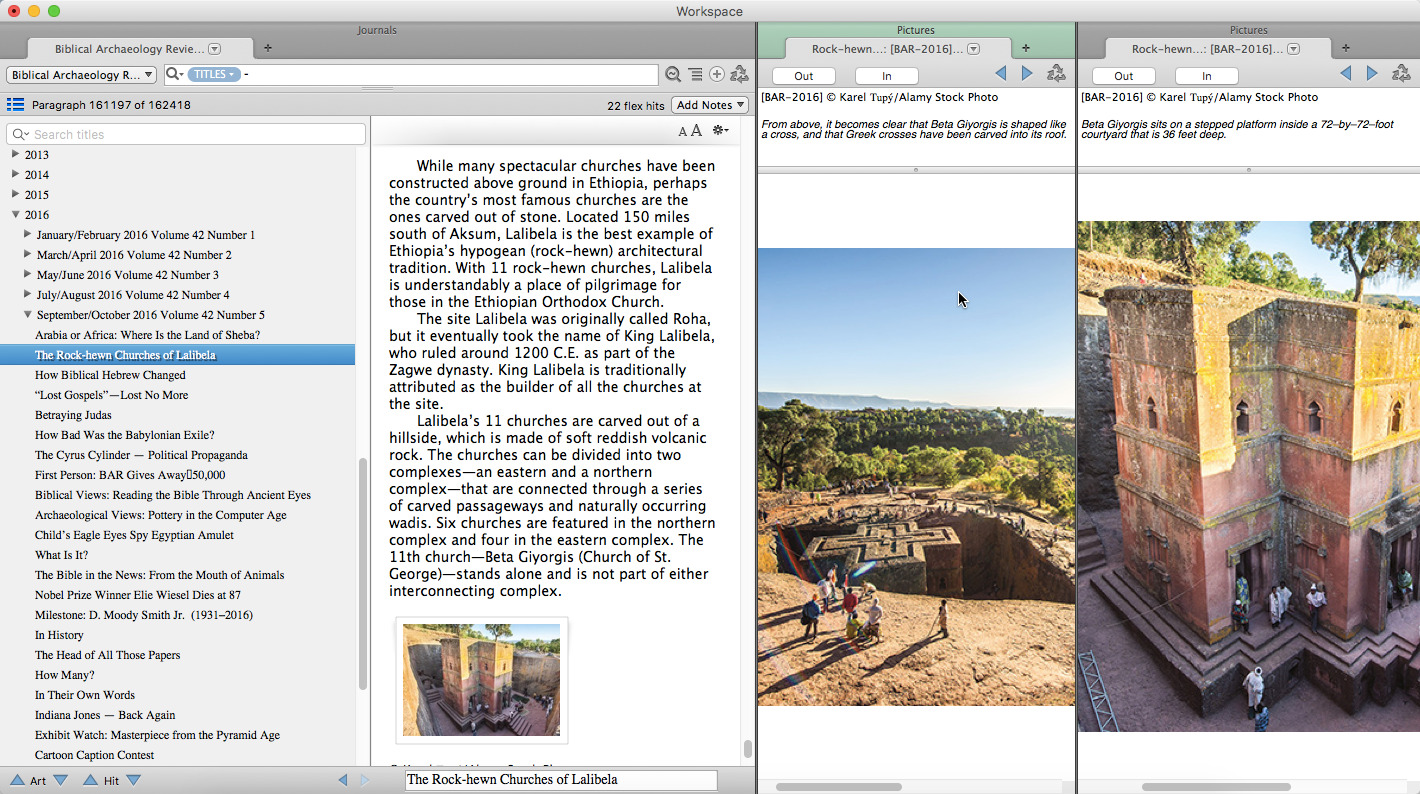This screenshot has width=1420, height=794.
Task: Click recycle icon in the right Pictures pane
Action: coord(1401,74)
